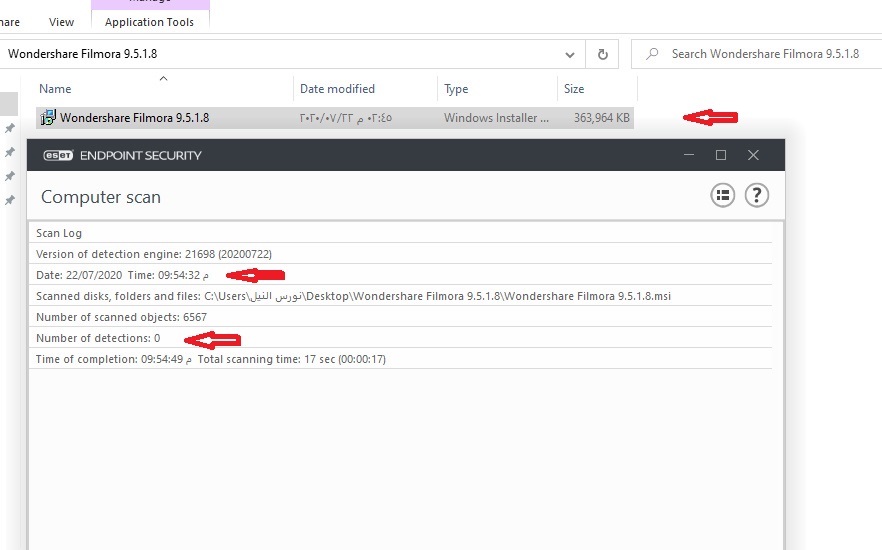The height and width of the screenshot is (550, 882).
Task: Click the Type column header
Action: pos(456,89)
